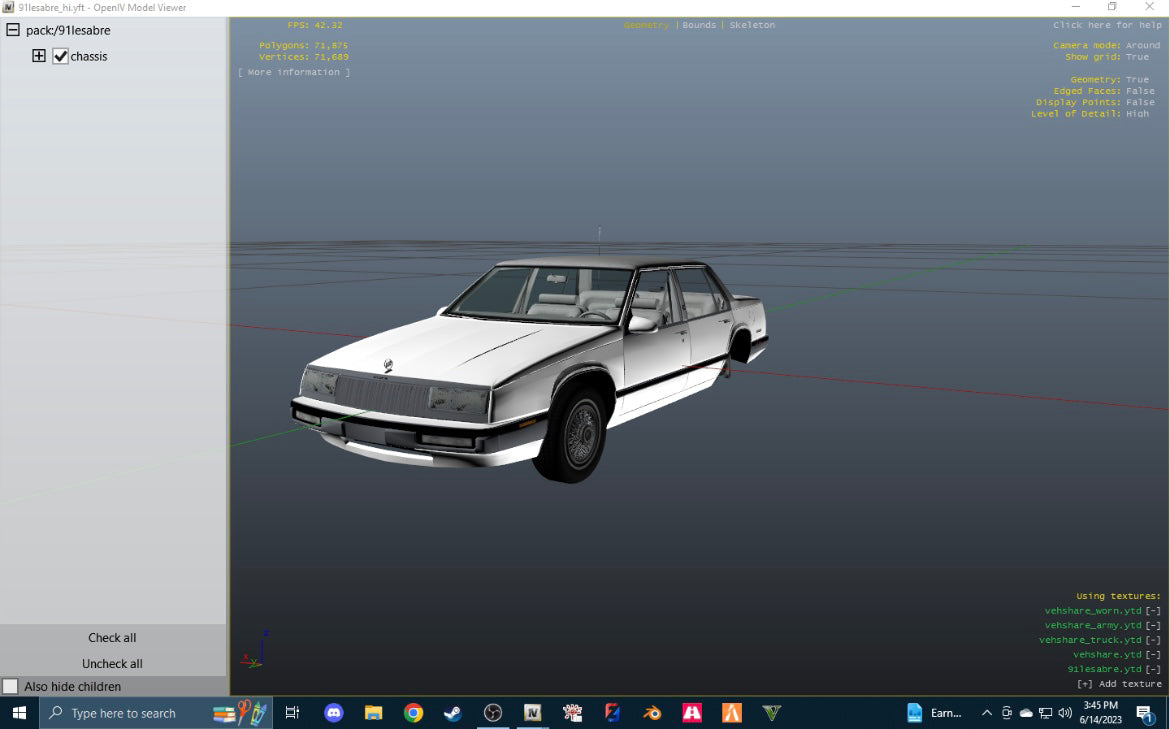Enable the Also hide children checkbox
1169x729 pixels.
coord(10,687)
